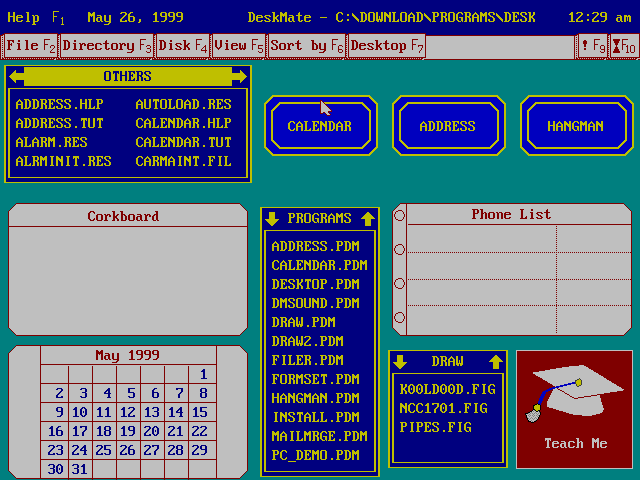The height and width of the screenshot is (480, 640).
Task: Click the hourglass F10 icon
Action: click(622, 46)
